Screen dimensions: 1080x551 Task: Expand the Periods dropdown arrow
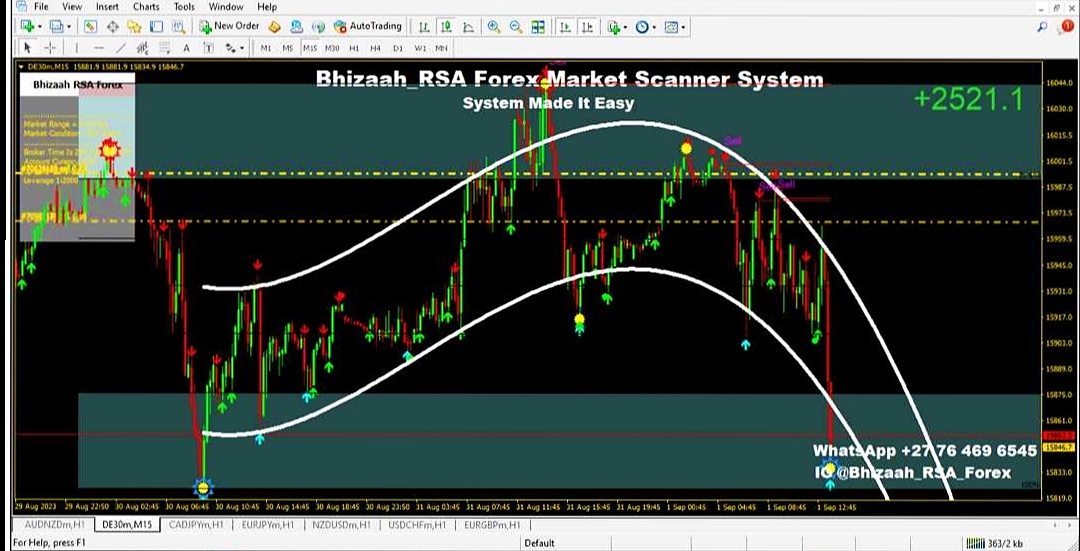pyautogui.click(x=654, y=28)
